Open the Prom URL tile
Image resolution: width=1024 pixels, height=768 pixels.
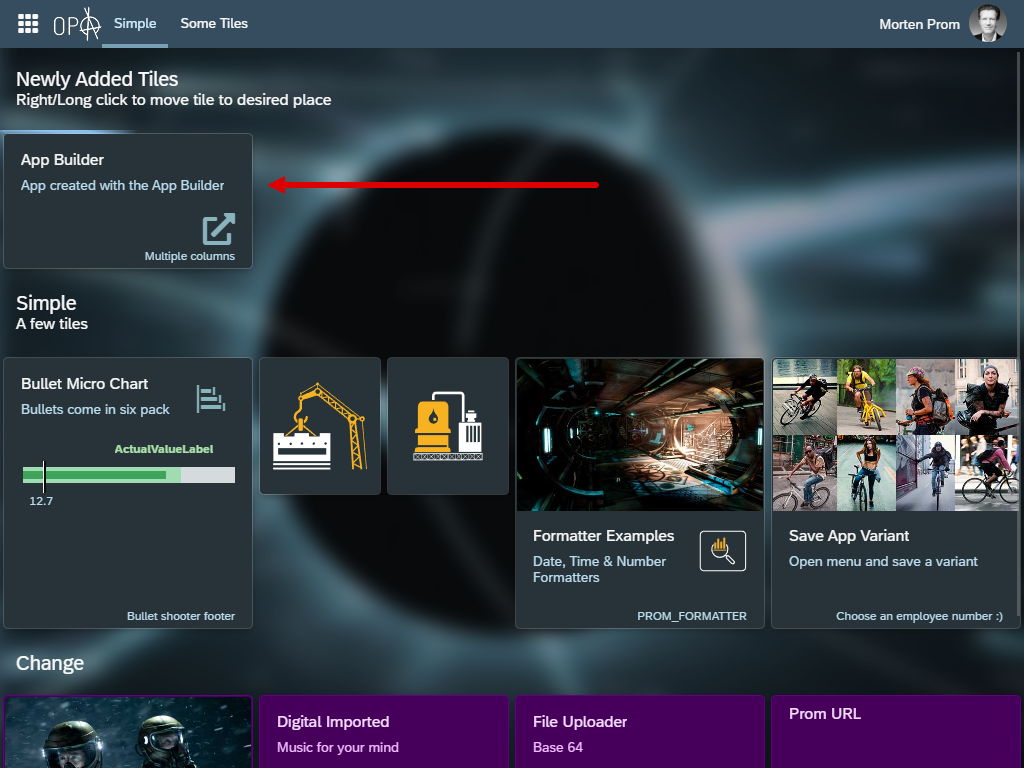[824, 714]
